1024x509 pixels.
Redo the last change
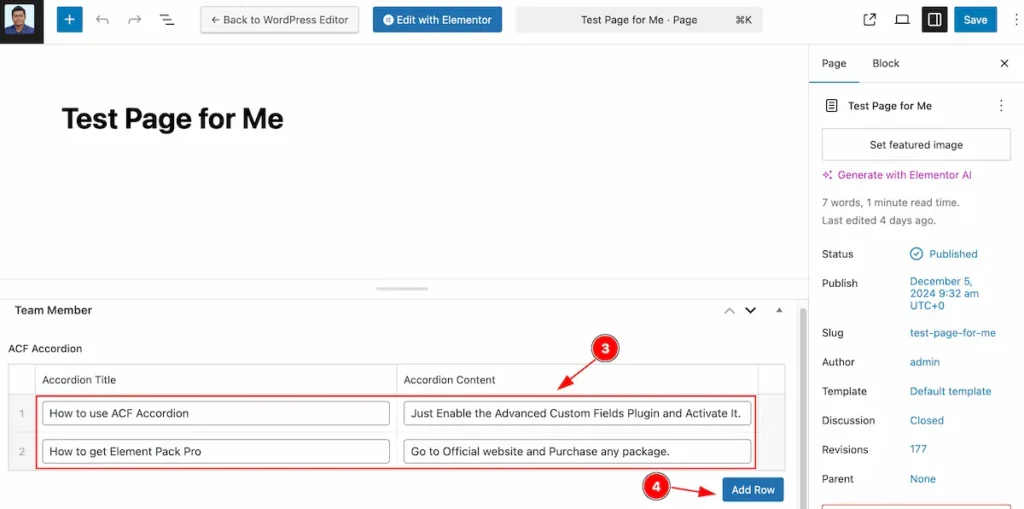(x=135, y=20)
